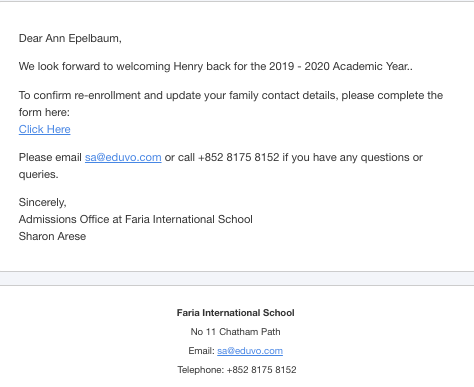
Task: Click the Please email text before the address
Action: [50, 157]
